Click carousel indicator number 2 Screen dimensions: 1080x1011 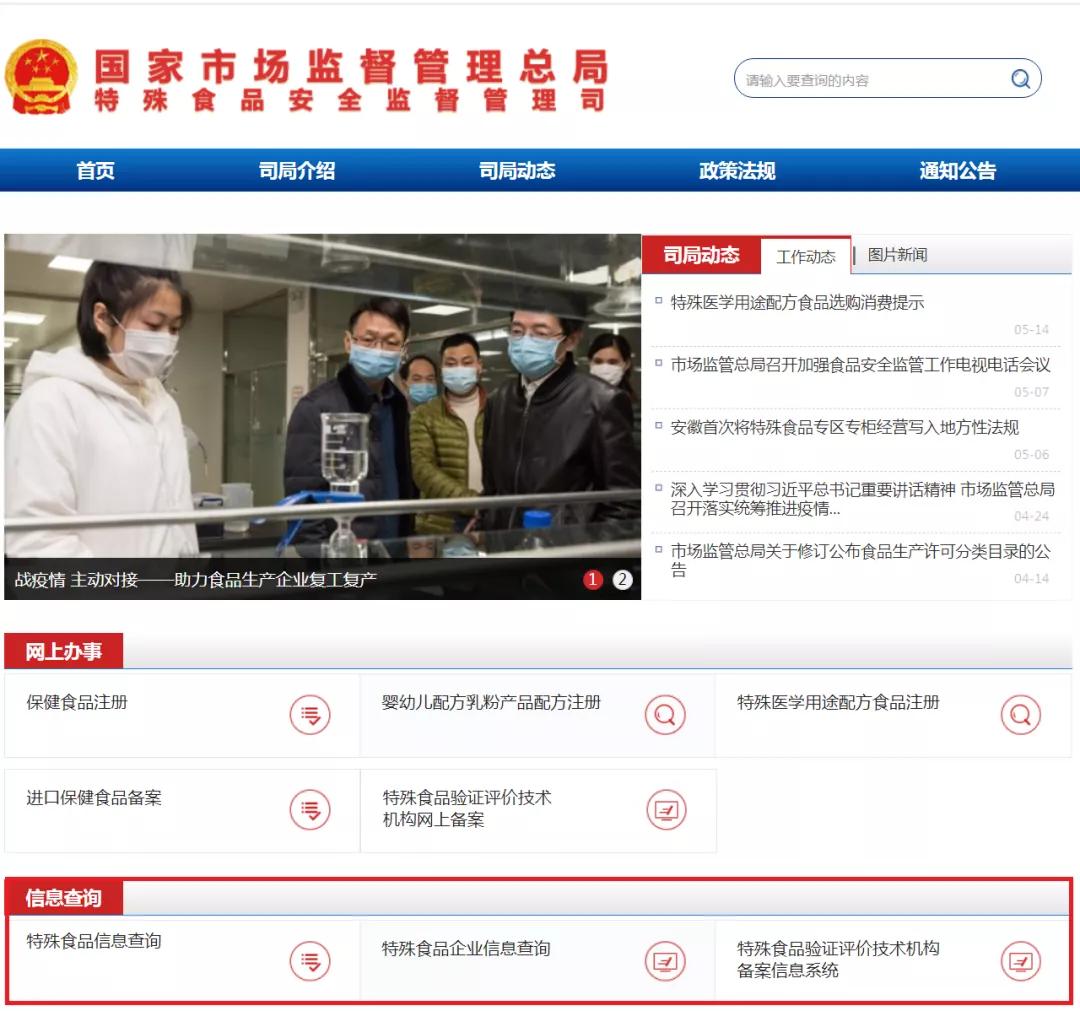tap(623, 579)
